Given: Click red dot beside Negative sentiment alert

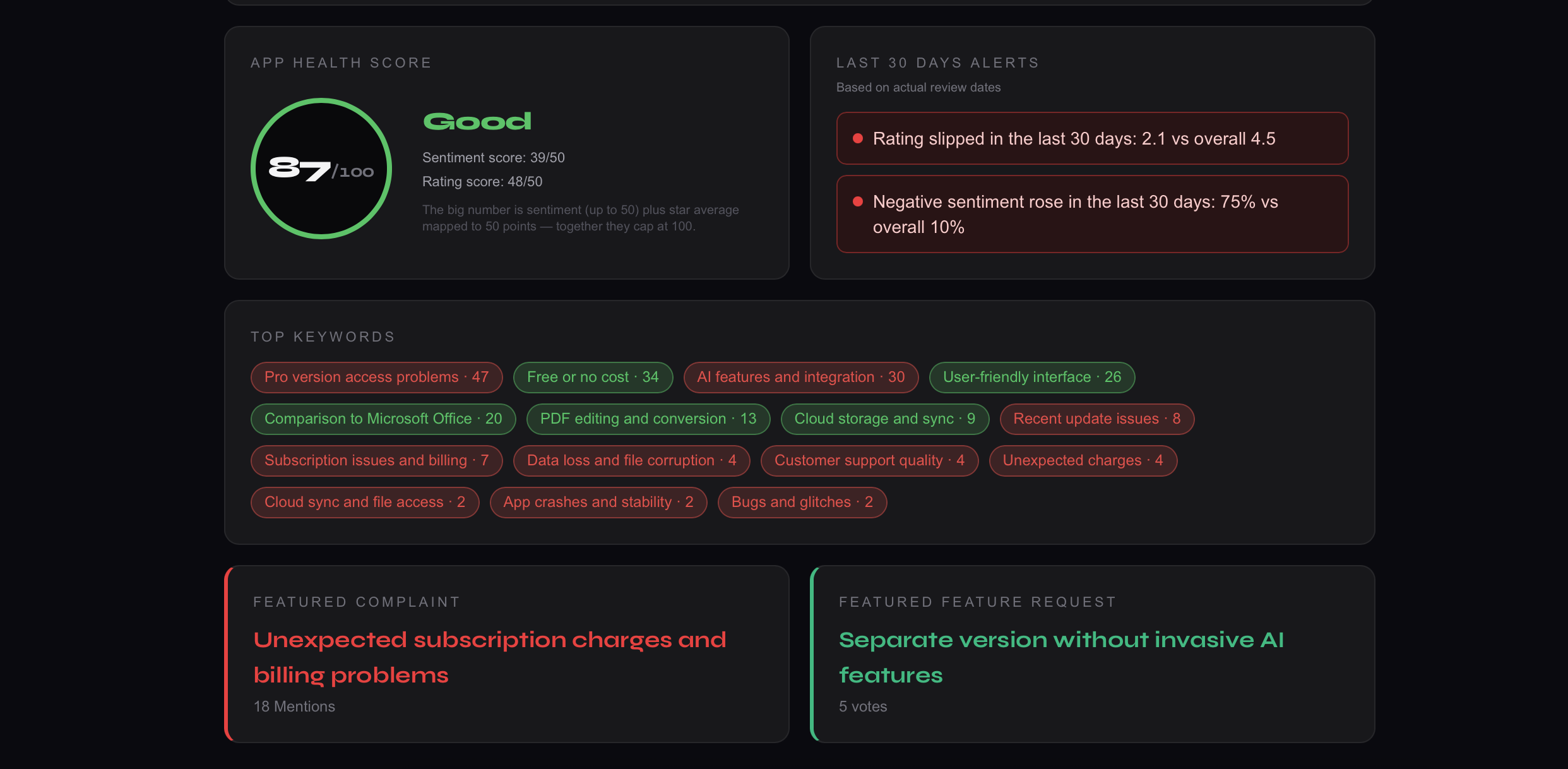Looking at the screenshot, I should click(858, 201).
